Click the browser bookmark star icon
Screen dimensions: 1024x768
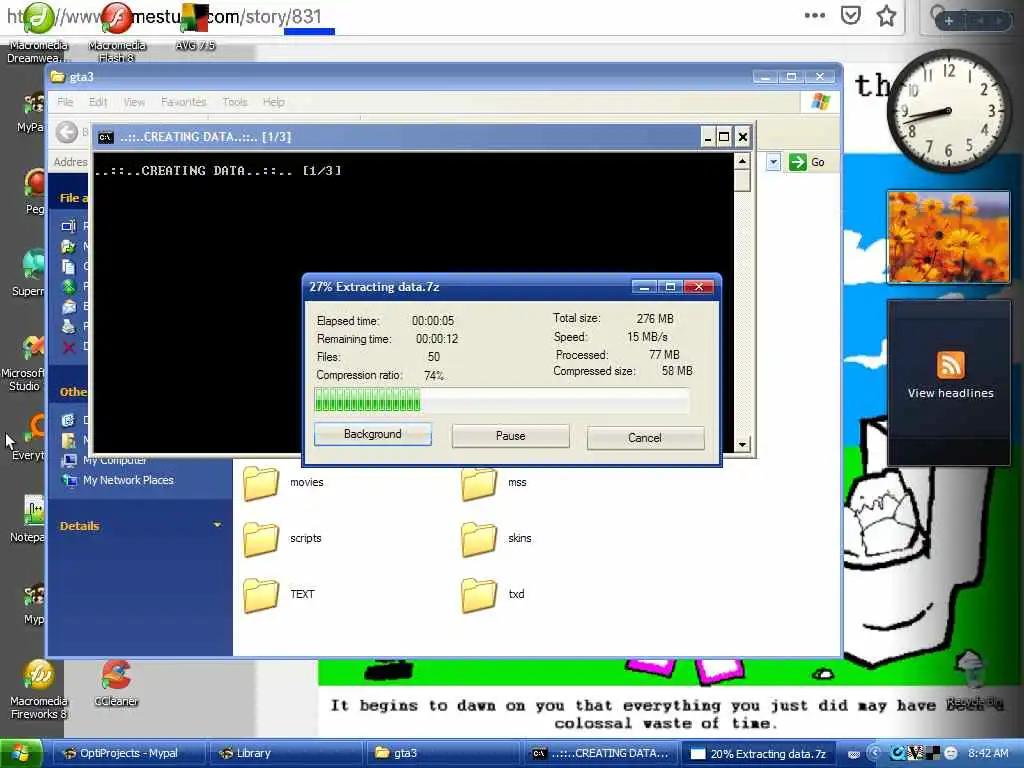(x=886, y=16)
